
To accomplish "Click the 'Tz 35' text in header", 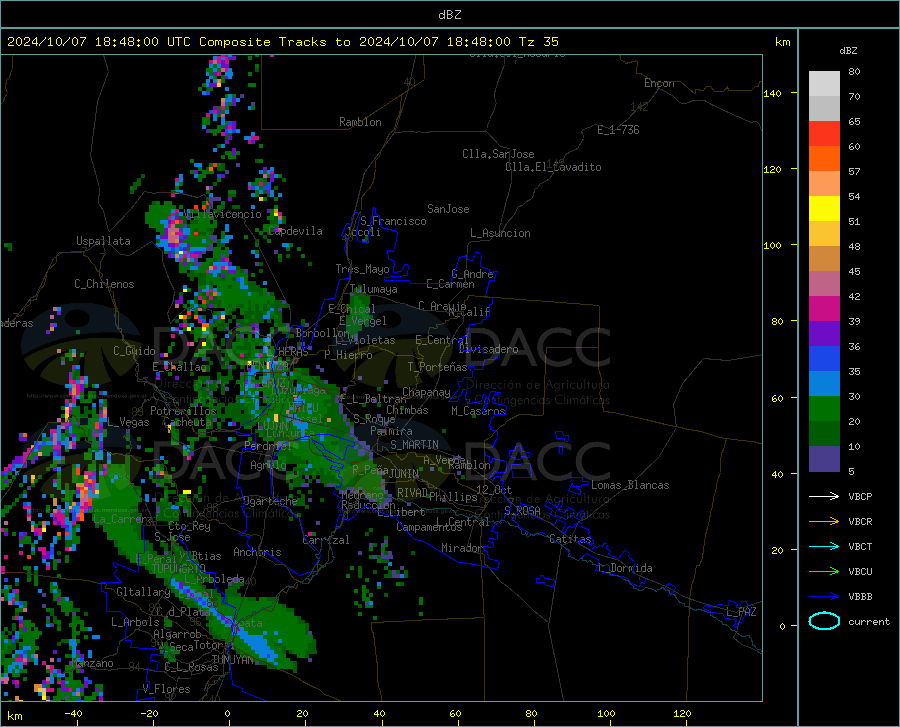I will (x=538, y=42).
